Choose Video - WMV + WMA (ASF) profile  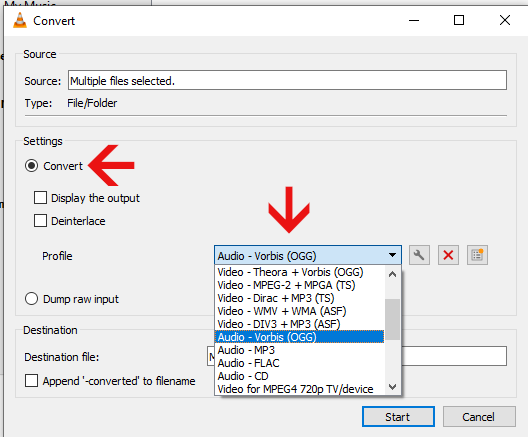(x=299, y=311)
